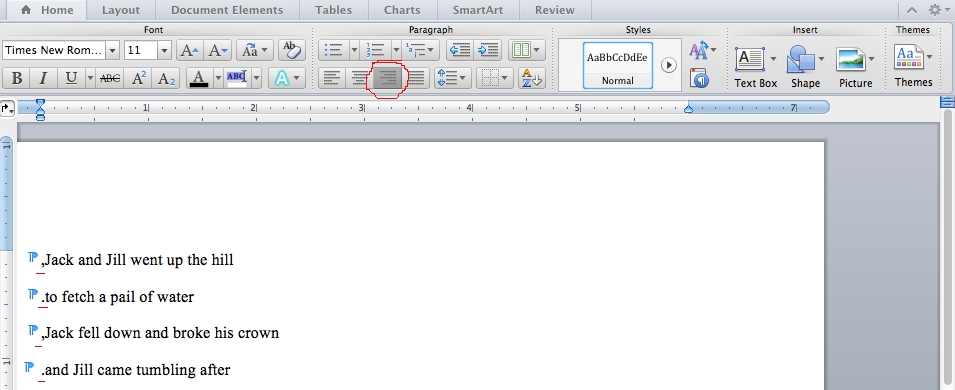955x390 pixels.
Task: Click inside the font size 11 field
Action: point(141,51)
